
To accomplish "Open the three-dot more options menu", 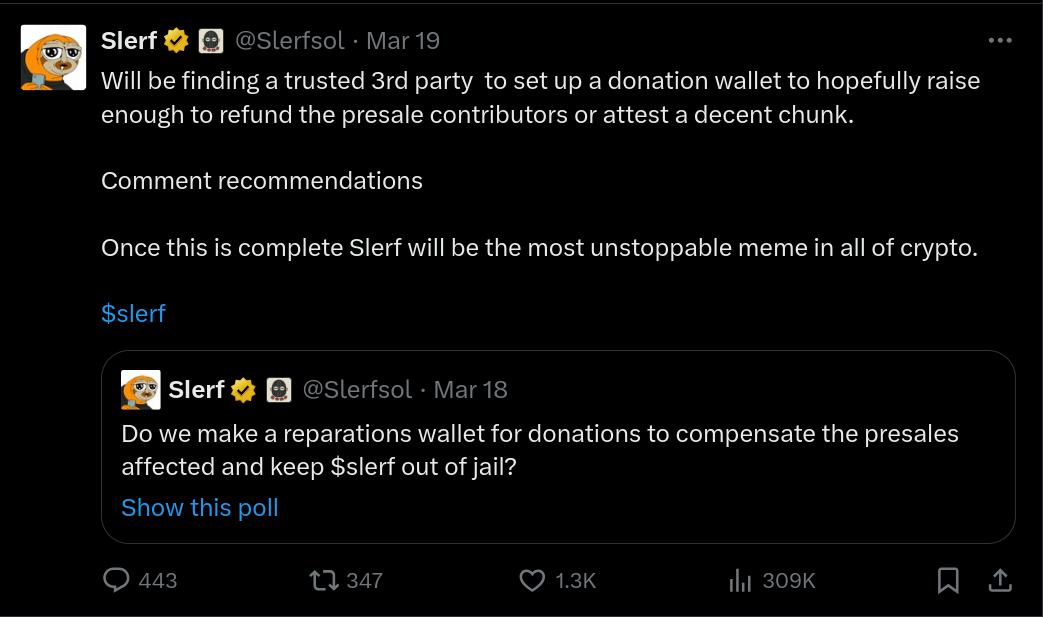I will [1000, 41].
